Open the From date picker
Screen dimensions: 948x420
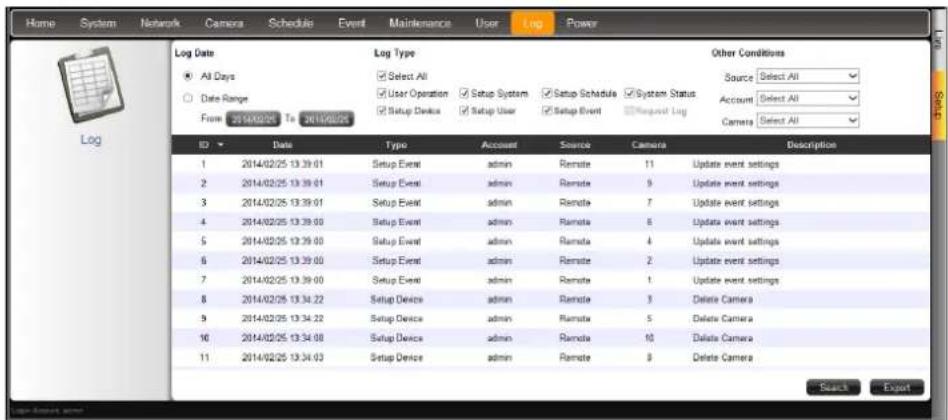pyautogui.click(x=253, y=120)
